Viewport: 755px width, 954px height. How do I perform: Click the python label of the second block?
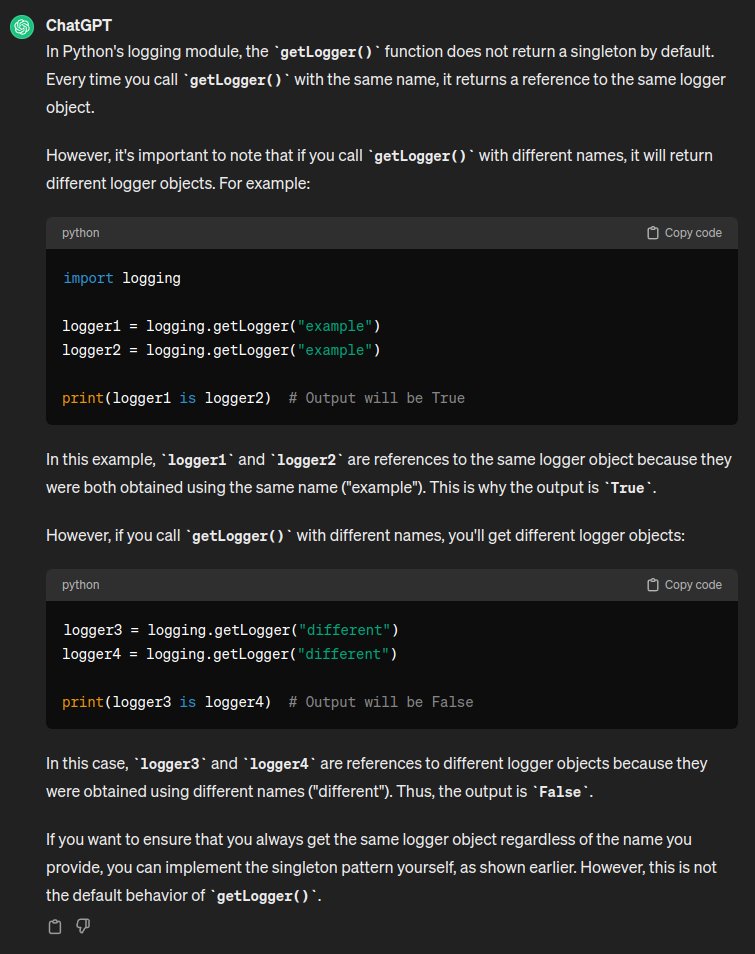click(x=80, y=585)
